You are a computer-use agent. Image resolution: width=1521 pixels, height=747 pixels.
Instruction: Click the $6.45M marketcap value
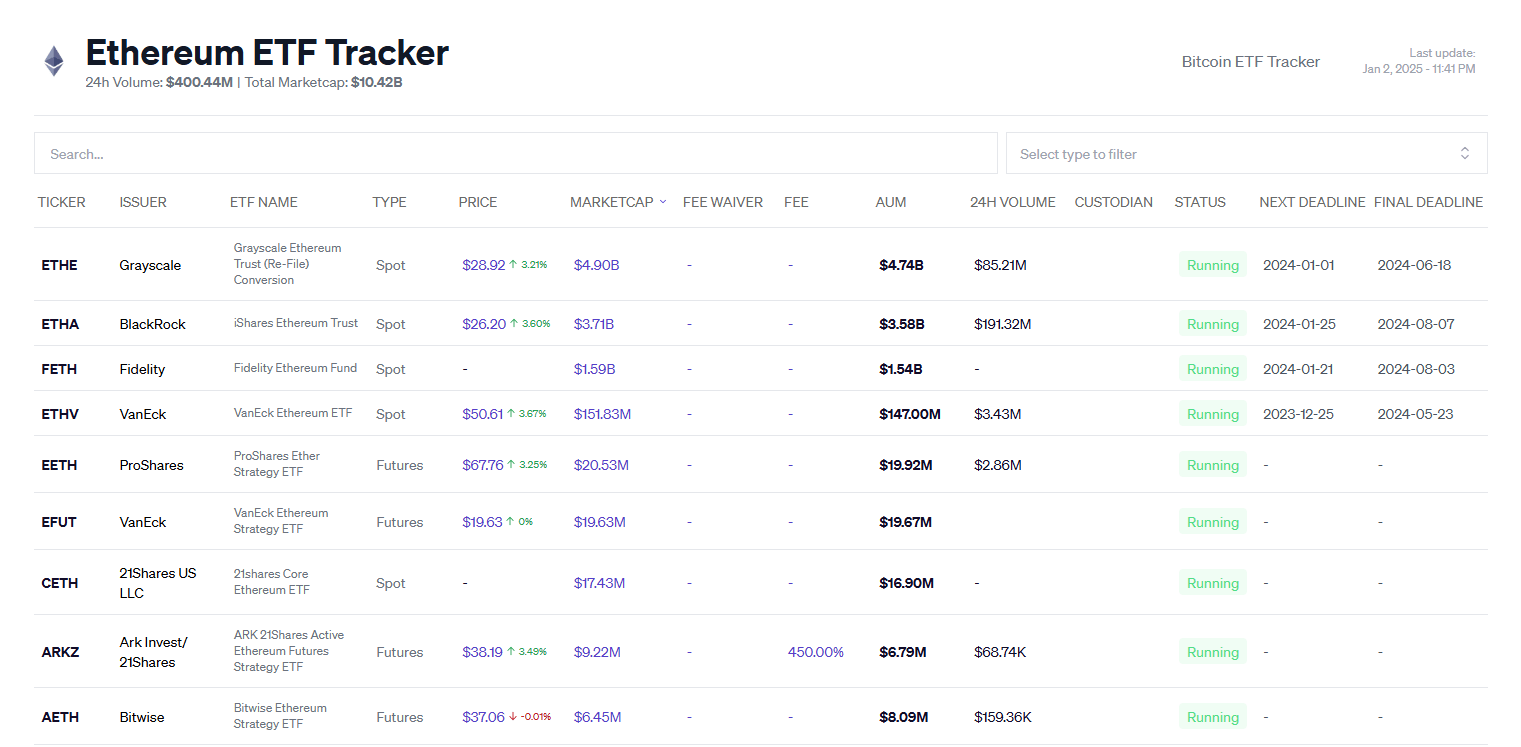click(x=598, y=717)
